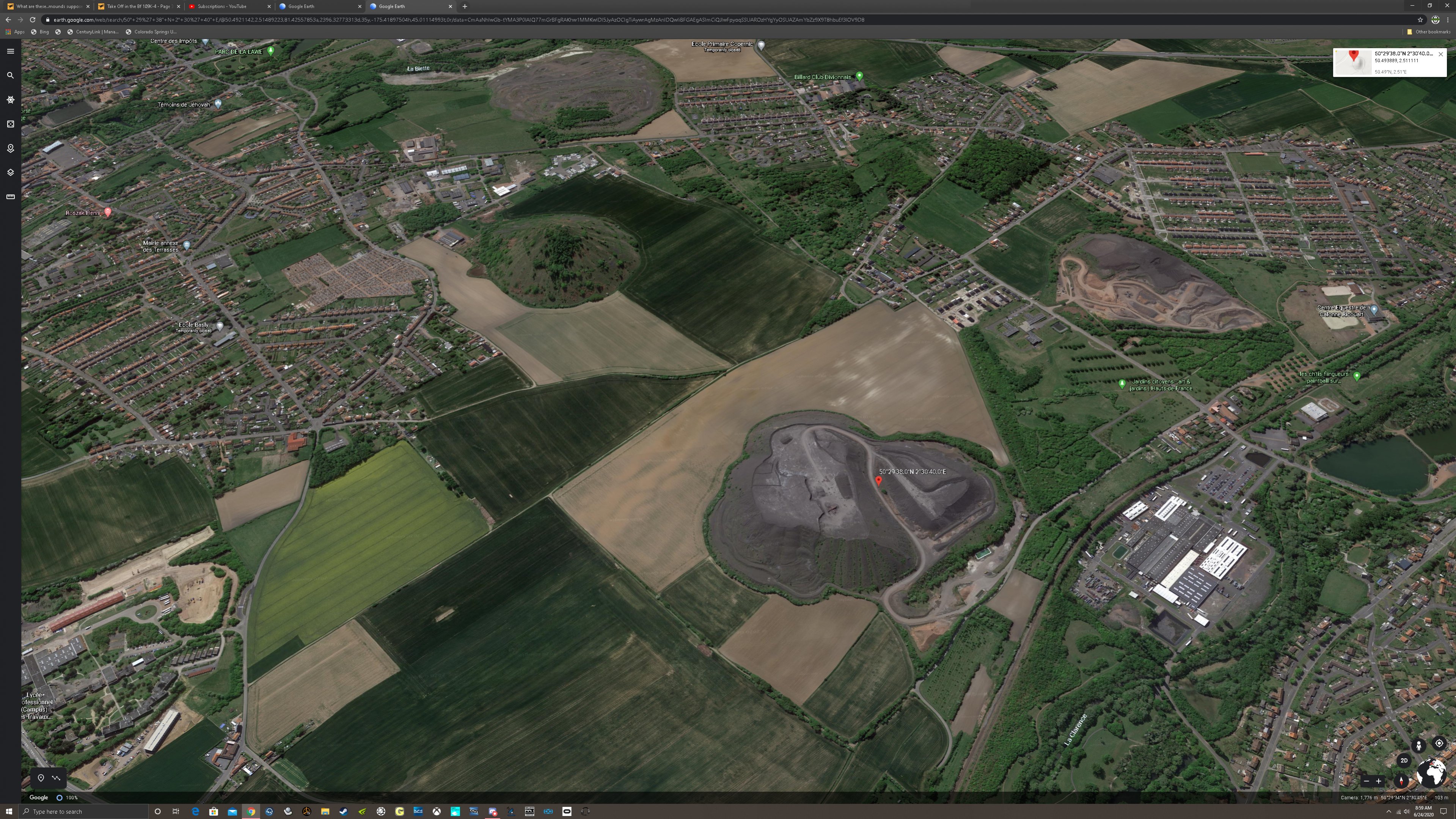This screenshot has height=819, width=1456.
Task: Reload the current page
Action: 32,19
